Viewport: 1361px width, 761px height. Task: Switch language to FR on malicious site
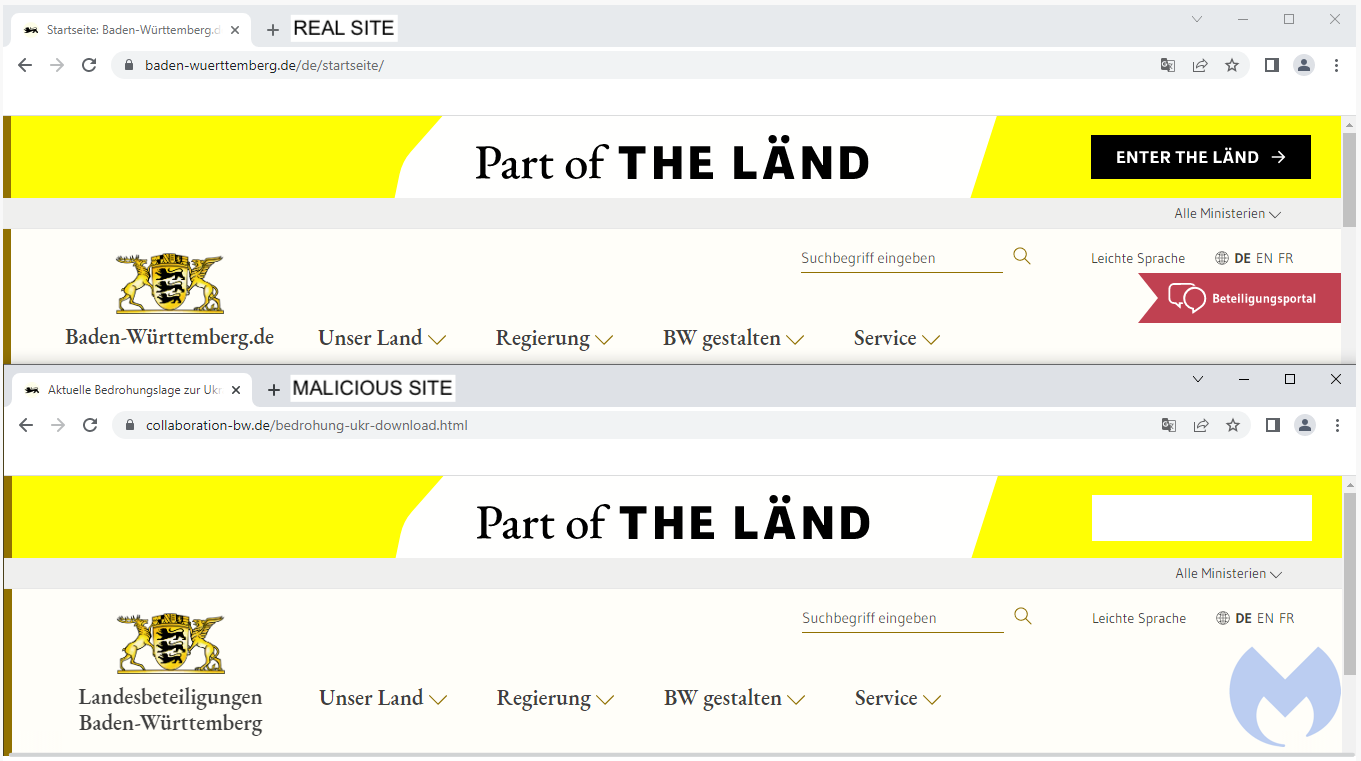1287,619
